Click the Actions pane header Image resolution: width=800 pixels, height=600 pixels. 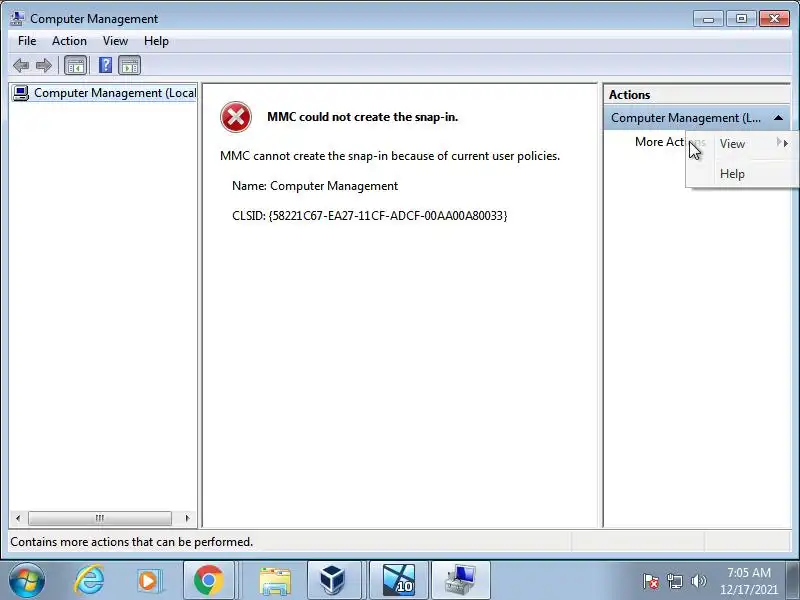coord(697,95)
